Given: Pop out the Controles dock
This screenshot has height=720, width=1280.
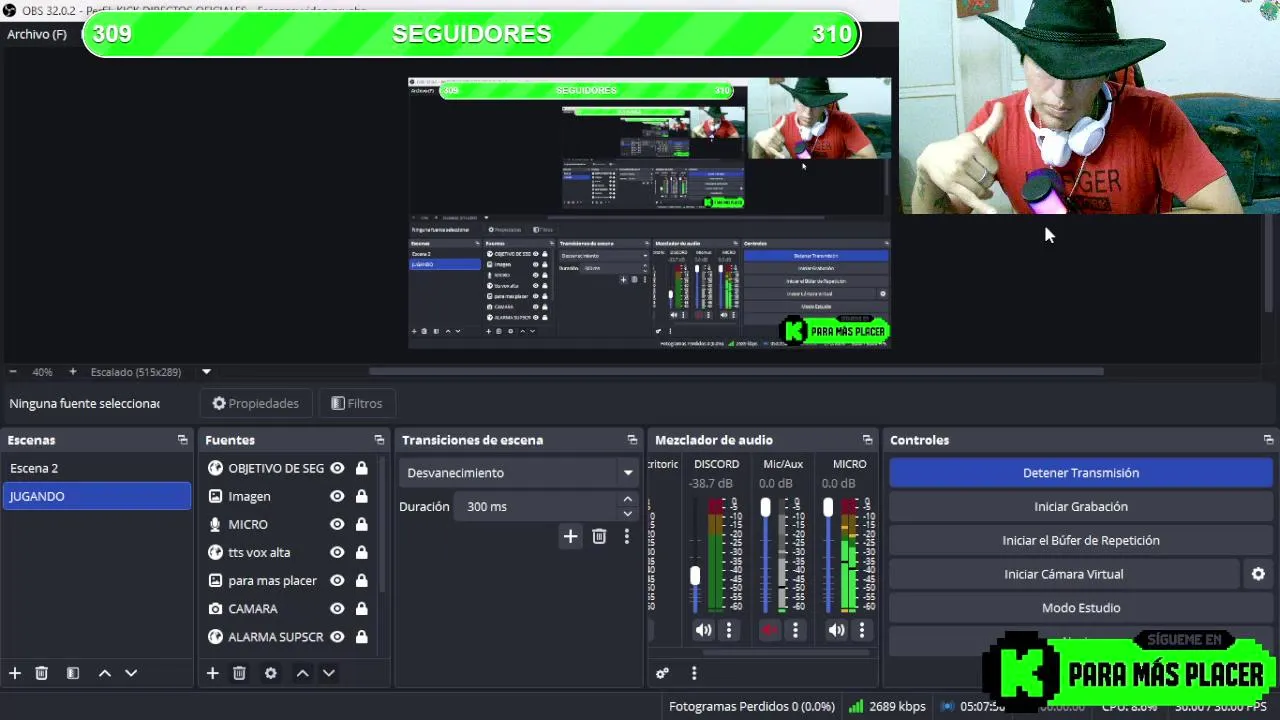Looking at the screenshot, I should pos(1268,440).
